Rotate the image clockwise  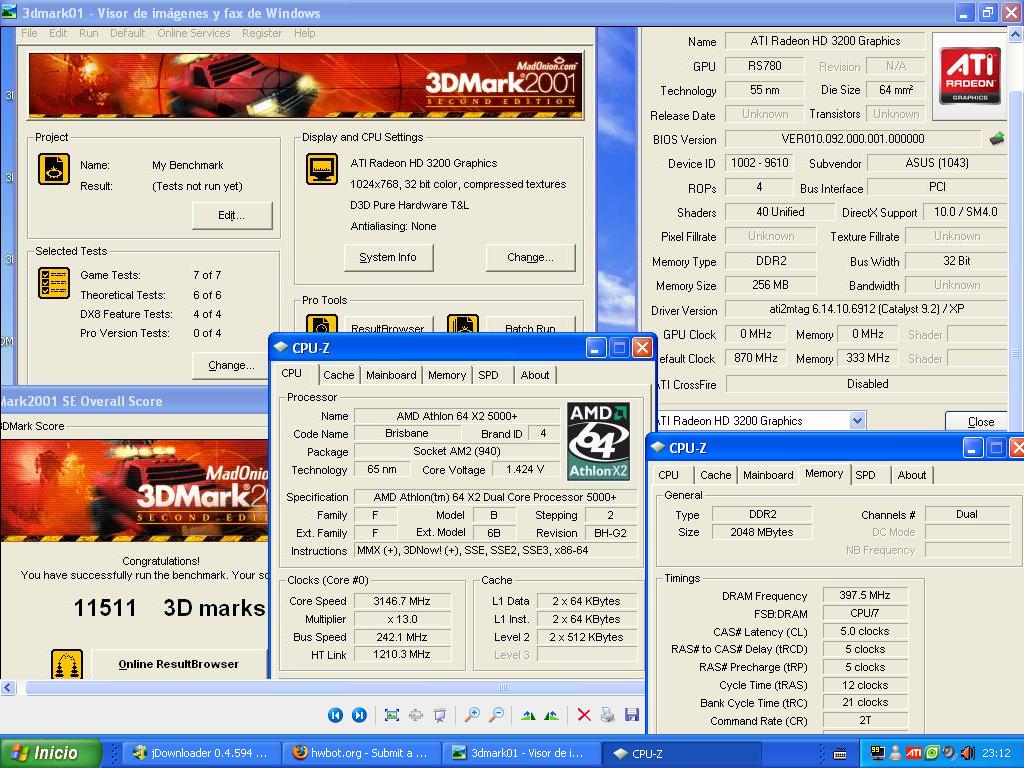coord(528,715)
